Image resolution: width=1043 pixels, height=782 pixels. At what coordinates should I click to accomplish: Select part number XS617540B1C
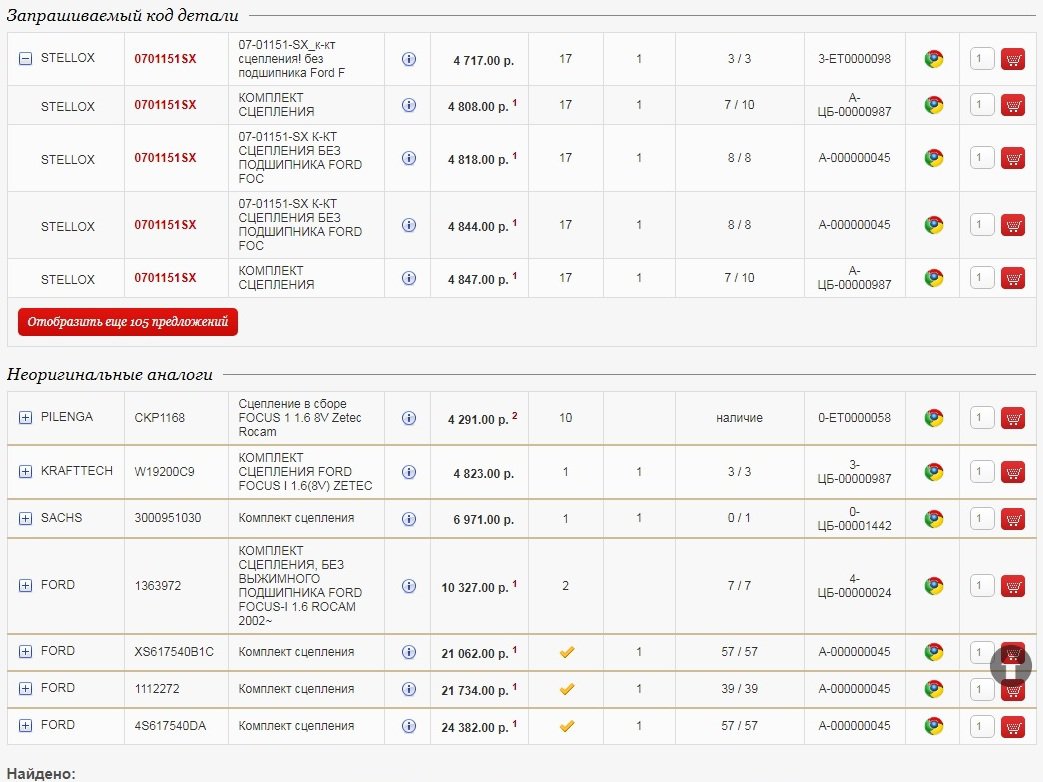tap(174, 652)
